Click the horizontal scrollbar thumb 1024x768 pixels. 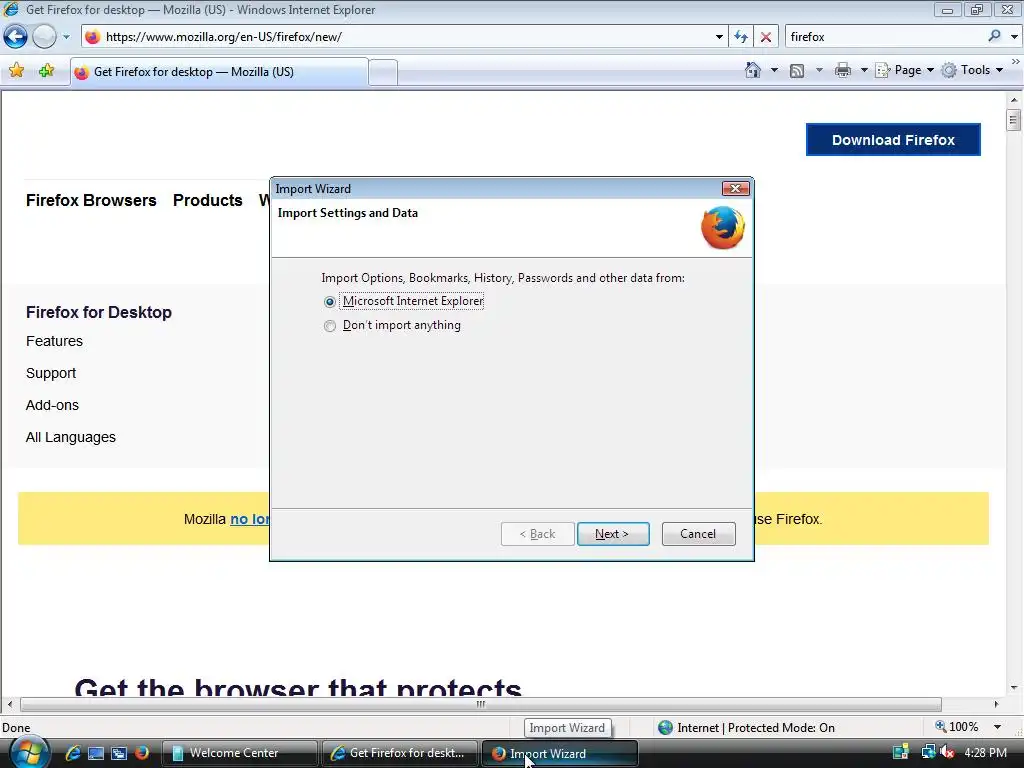click(x=481, y=704)
